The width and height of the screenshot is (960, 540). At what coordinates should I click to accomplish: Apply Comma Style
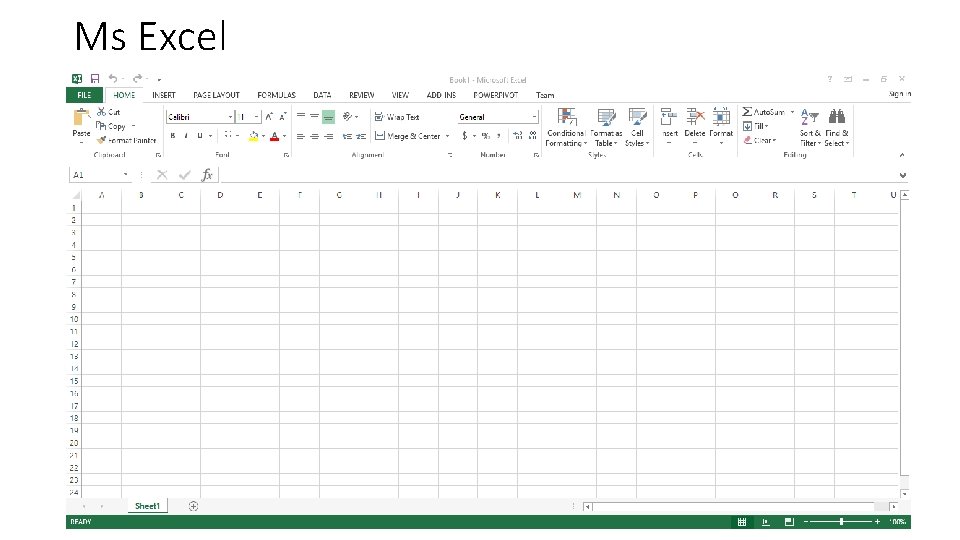499,136
